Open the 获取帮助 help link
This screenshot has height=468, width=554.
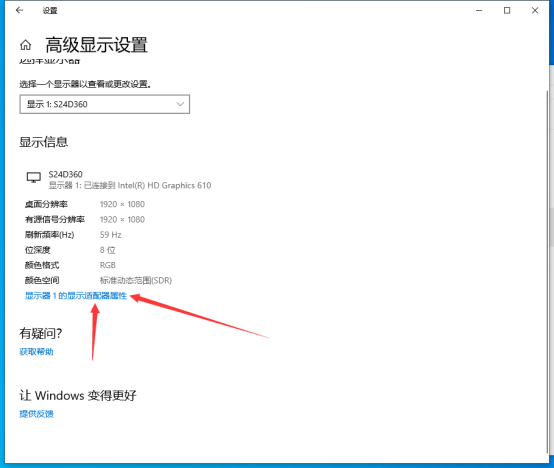point(36,352)
